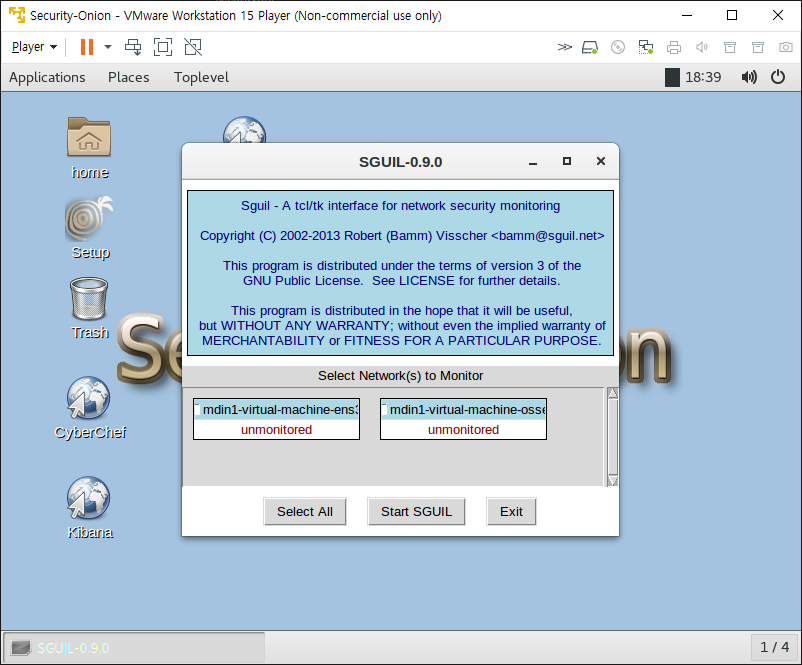802x665 pixels.
Task: Click the SGUIL copyright line with bamm@sguil.net
Action: (x=402, y=235)
